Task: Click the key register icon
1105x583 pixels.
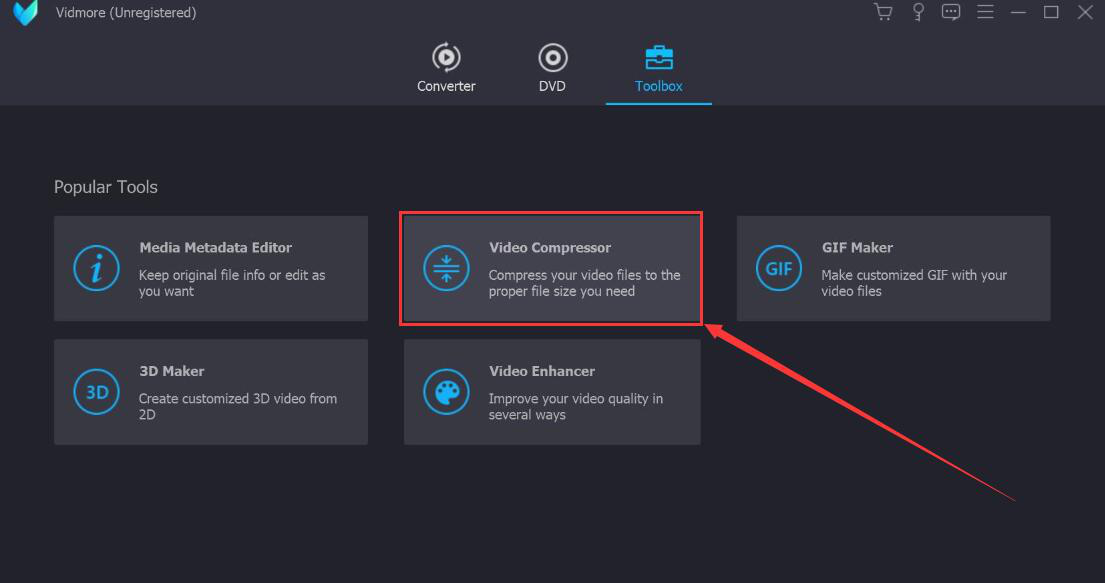Action: (918, 12)
